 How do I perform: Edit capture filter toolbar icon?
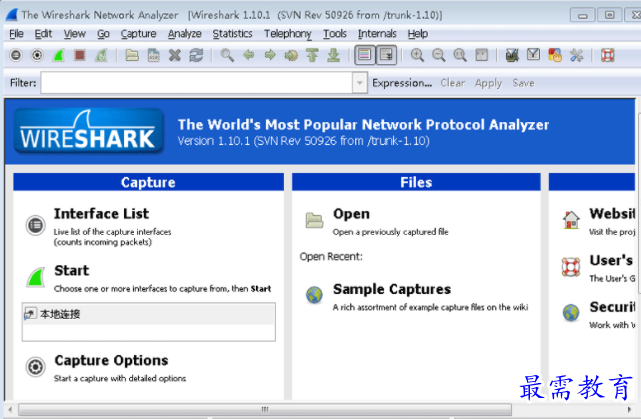512,55
